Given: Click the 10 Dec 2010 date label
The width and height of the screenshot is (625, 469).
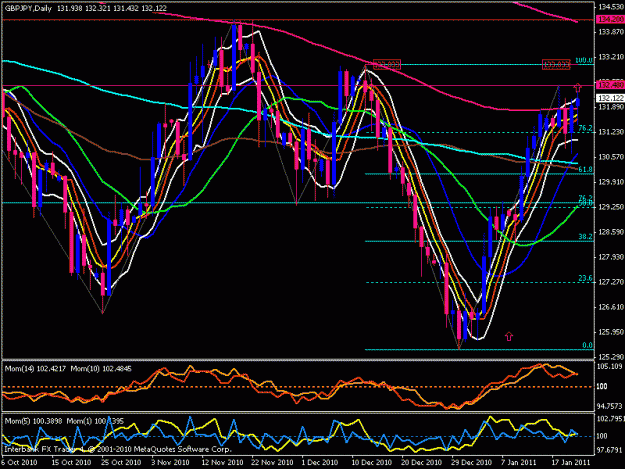Looking at the screenshot, I should (371, 463).
